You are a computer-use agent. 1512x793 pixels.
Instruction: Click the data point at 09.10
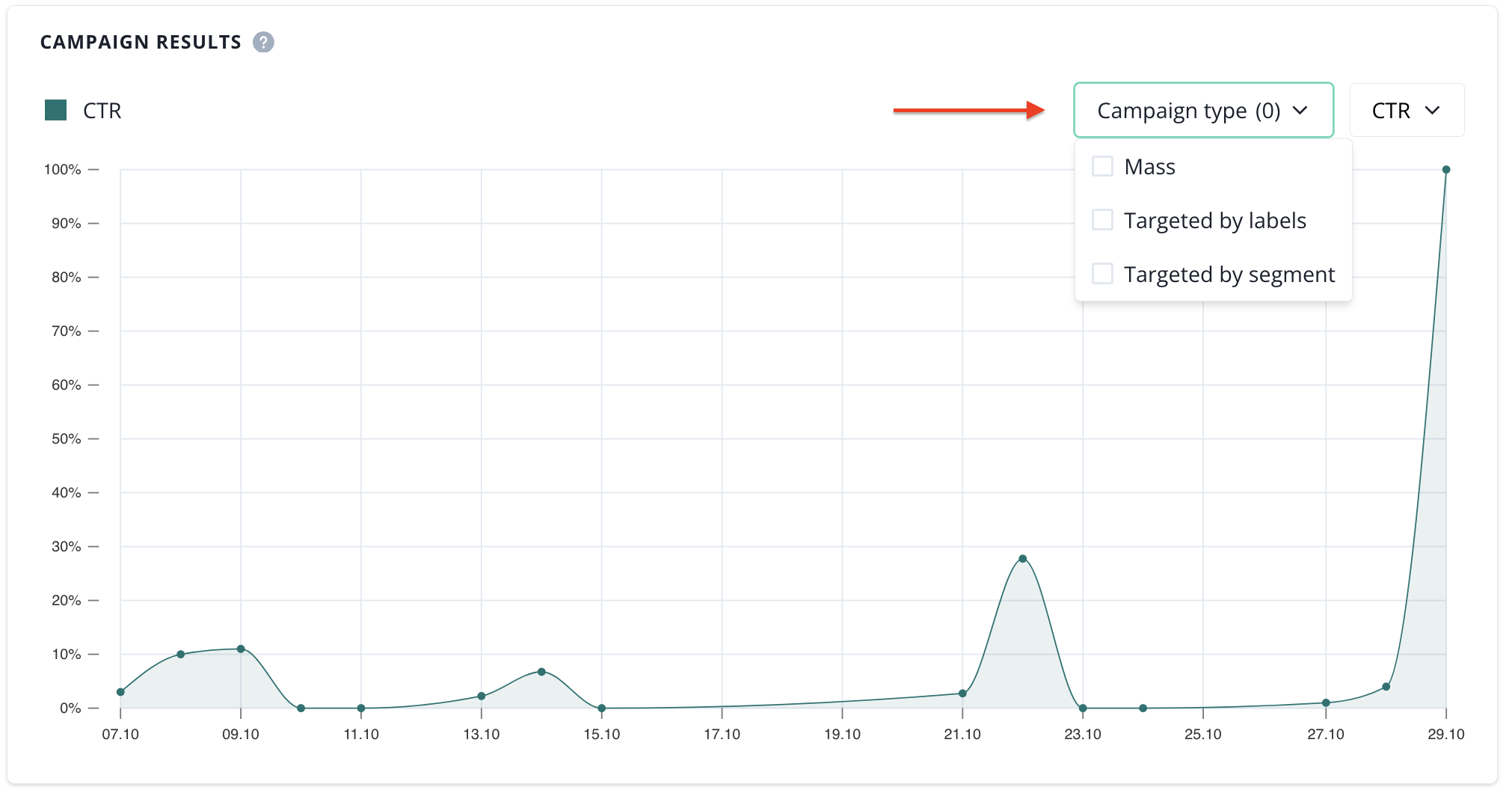241,649
